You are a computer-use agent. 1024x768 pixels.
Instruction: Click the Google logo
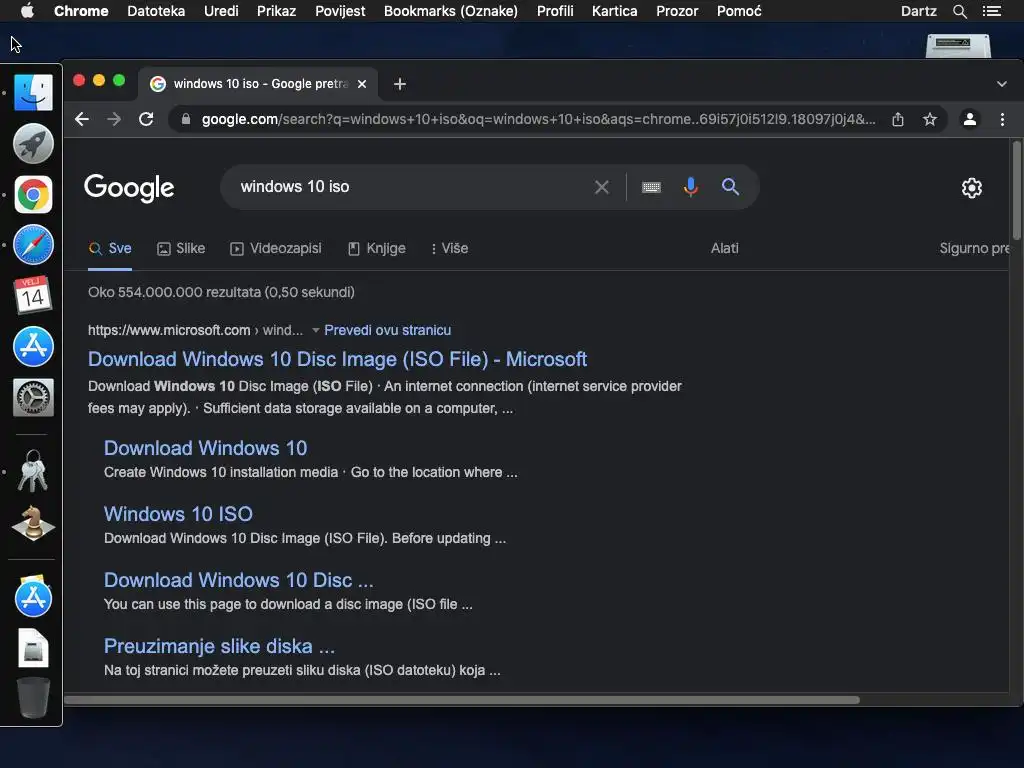tap(129, 188)
